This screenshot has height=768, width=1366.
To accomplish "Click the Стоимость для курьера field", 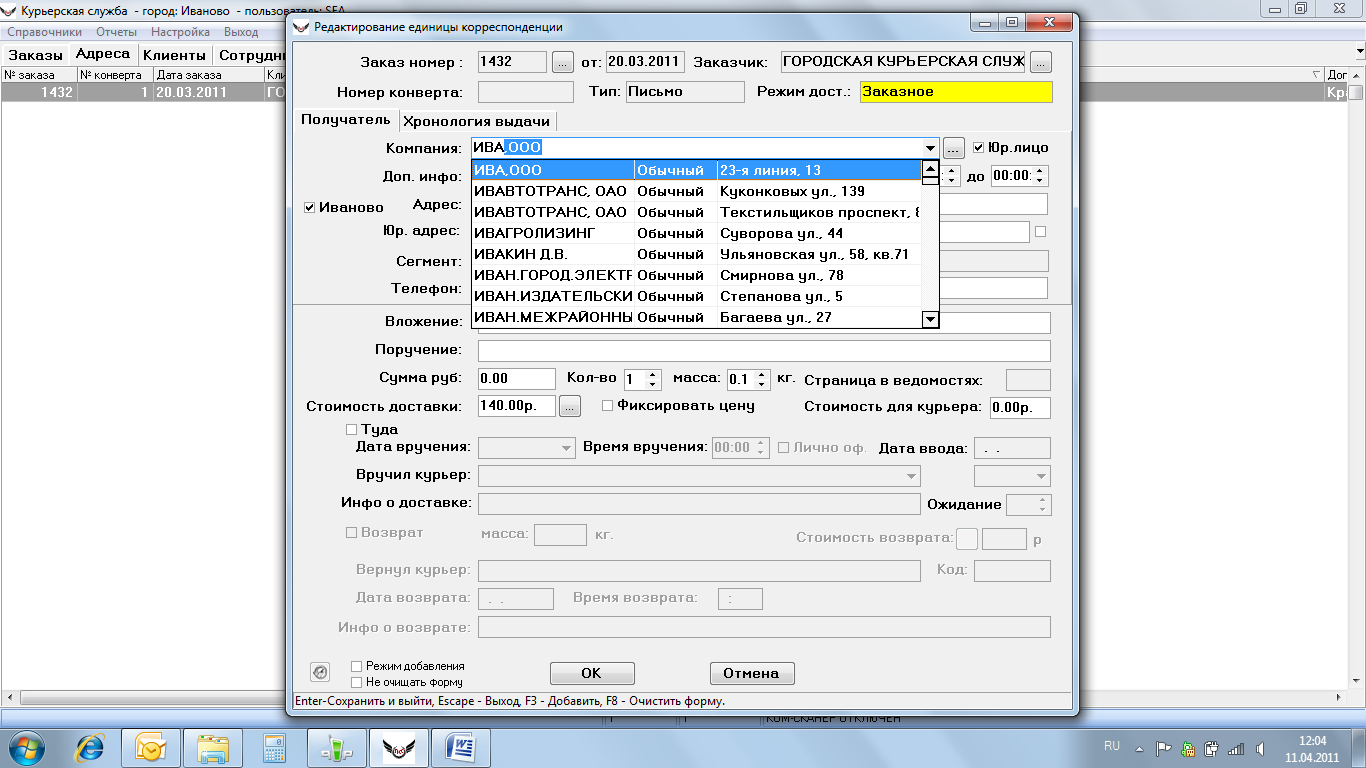I will tap(1020, 408).
